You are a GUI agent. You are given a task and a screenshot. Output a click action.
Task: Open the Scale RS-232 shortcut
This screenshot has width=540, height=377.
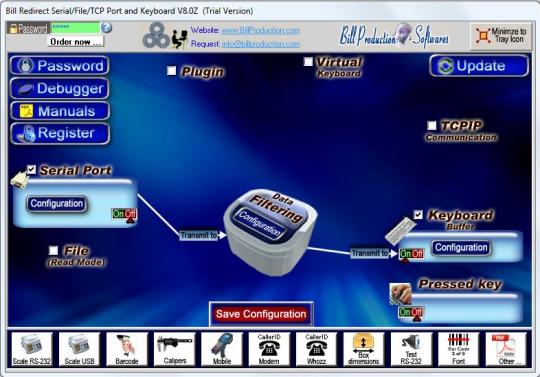point(32,349)
